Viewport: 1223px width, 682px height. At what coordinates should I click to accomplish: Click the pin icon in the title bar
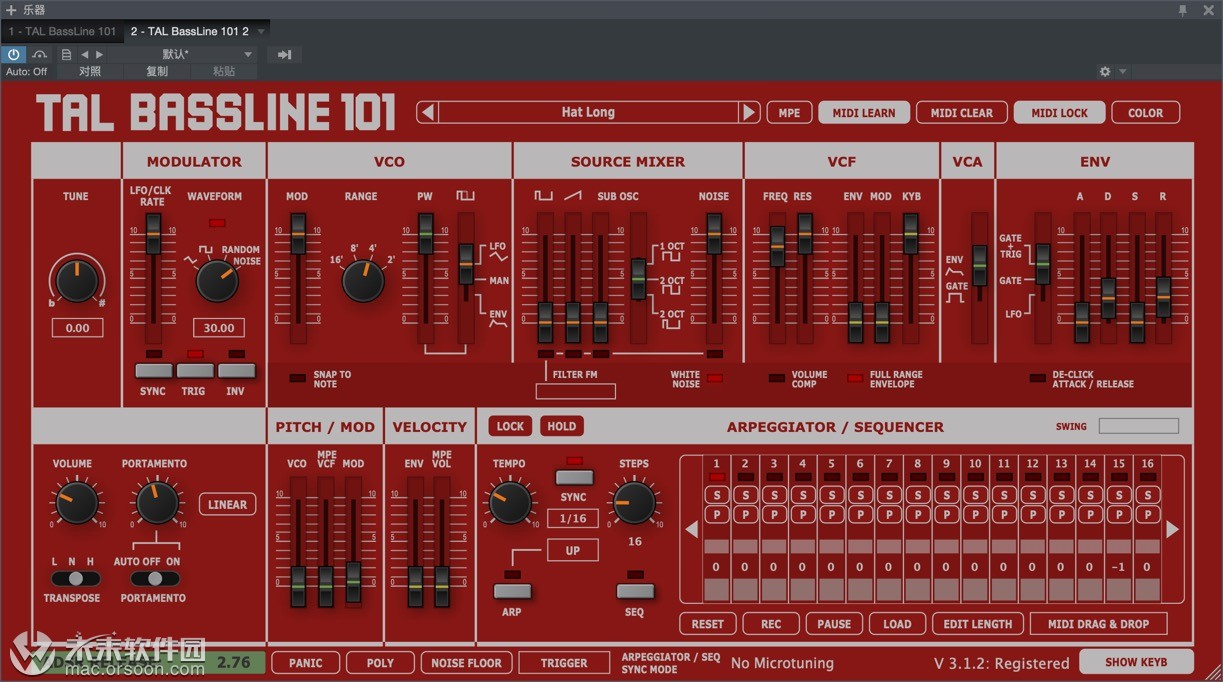click(x=1183, y=10)
